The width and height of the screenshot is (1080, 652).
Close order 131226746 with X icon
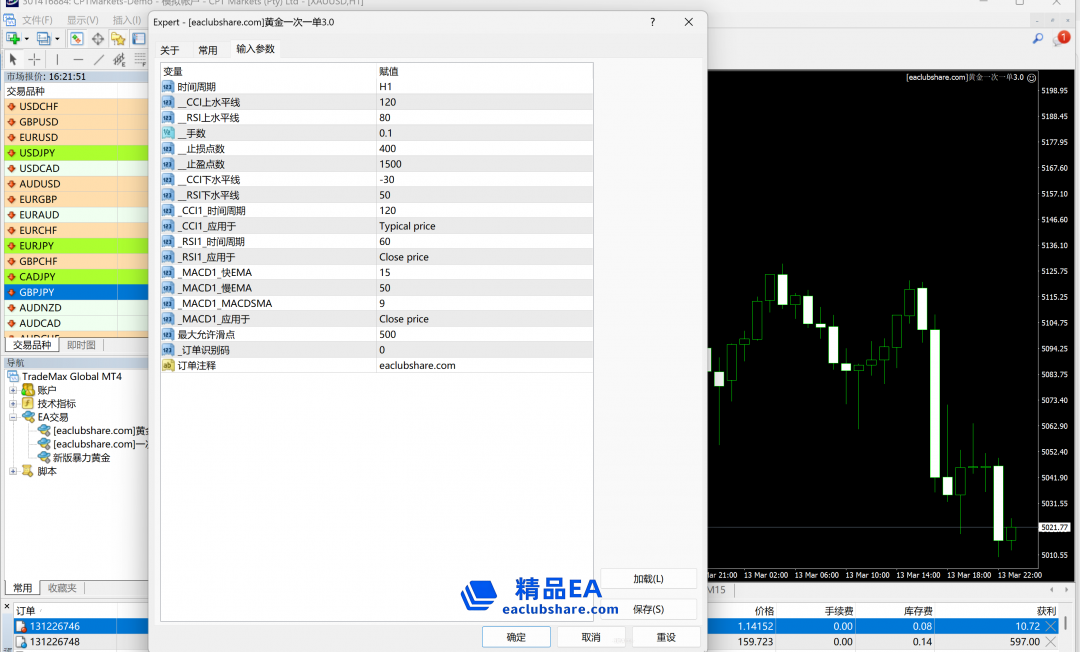click(1050, 627)
